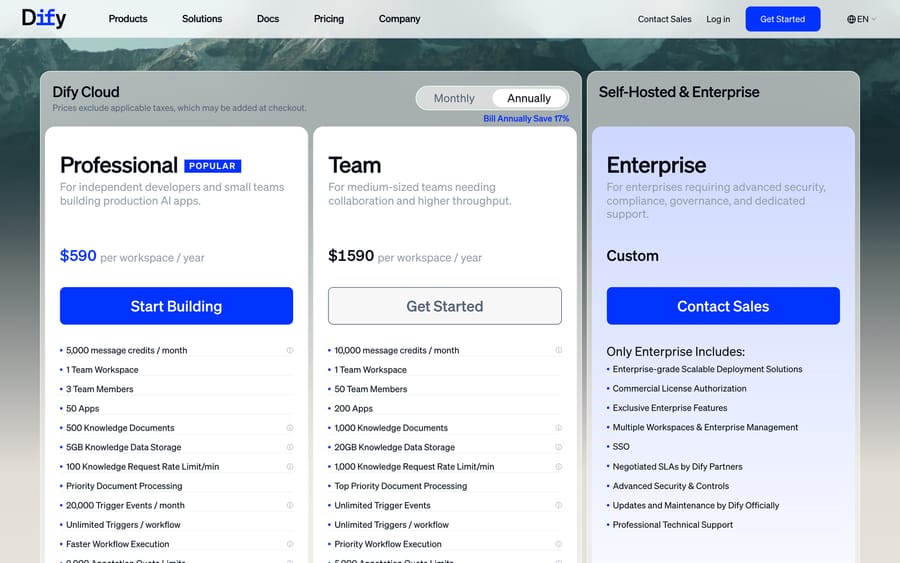Screen dimensions: 900x563
Task: Show info for 20GB Knowledge Data Storage
Action: 558,447
